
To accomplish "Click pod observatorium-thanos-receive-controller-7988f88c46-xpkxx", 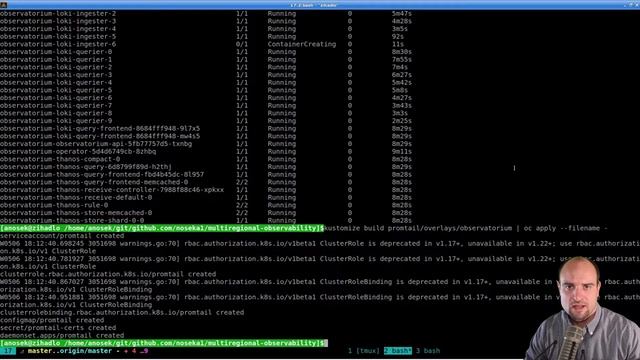I will 112,190.
